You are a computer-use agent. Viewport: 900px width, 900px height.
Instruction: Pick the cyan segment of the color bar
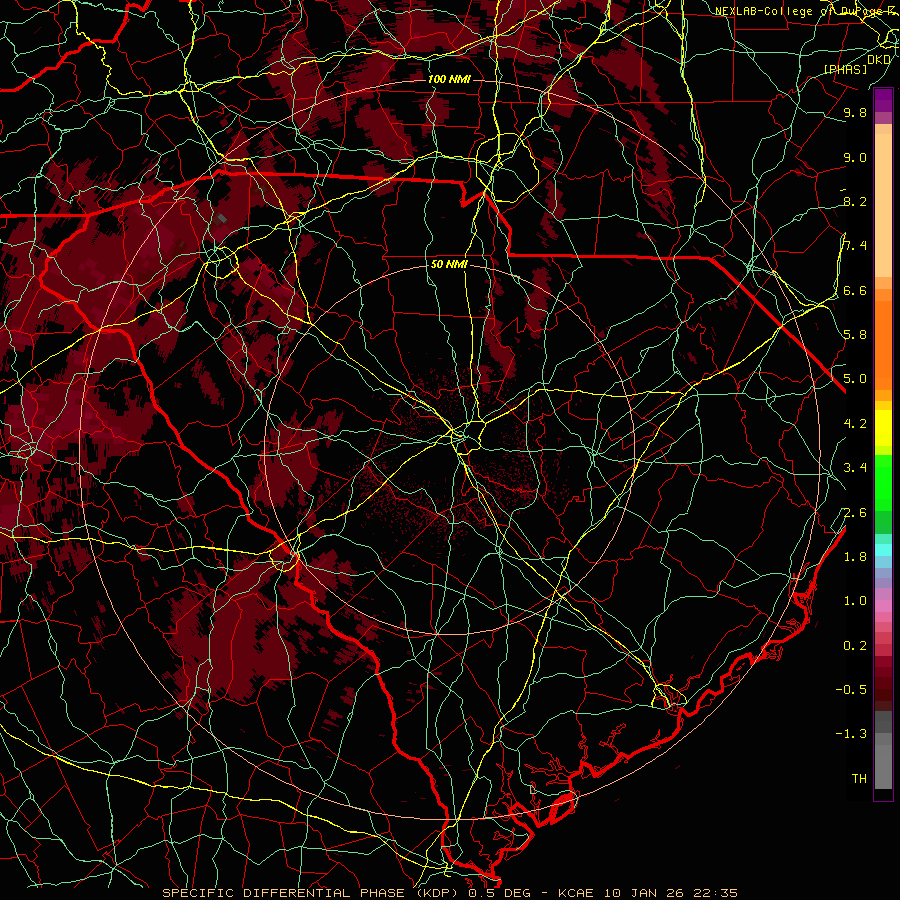click(x=883, y=549)
